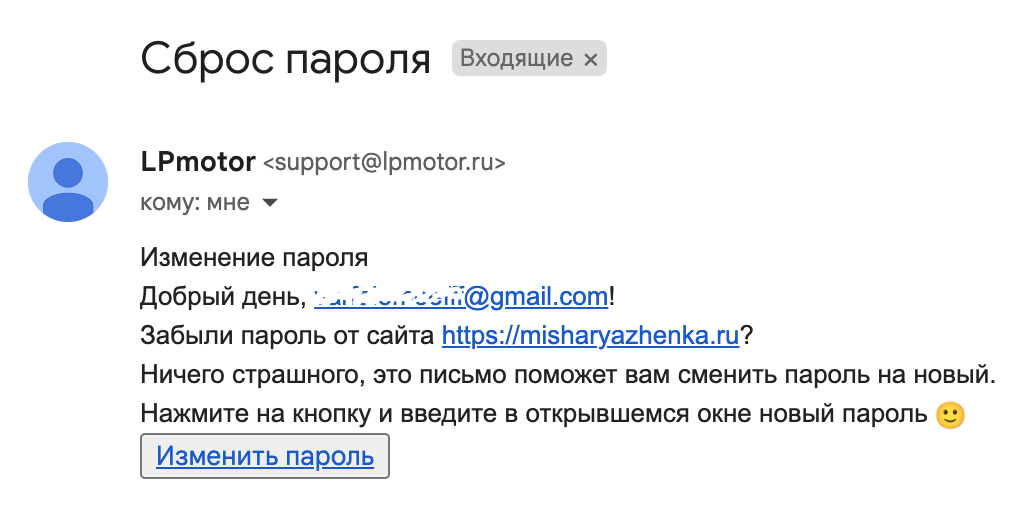Click the Забыли пароль от сайта text

(x=287, y=336)
